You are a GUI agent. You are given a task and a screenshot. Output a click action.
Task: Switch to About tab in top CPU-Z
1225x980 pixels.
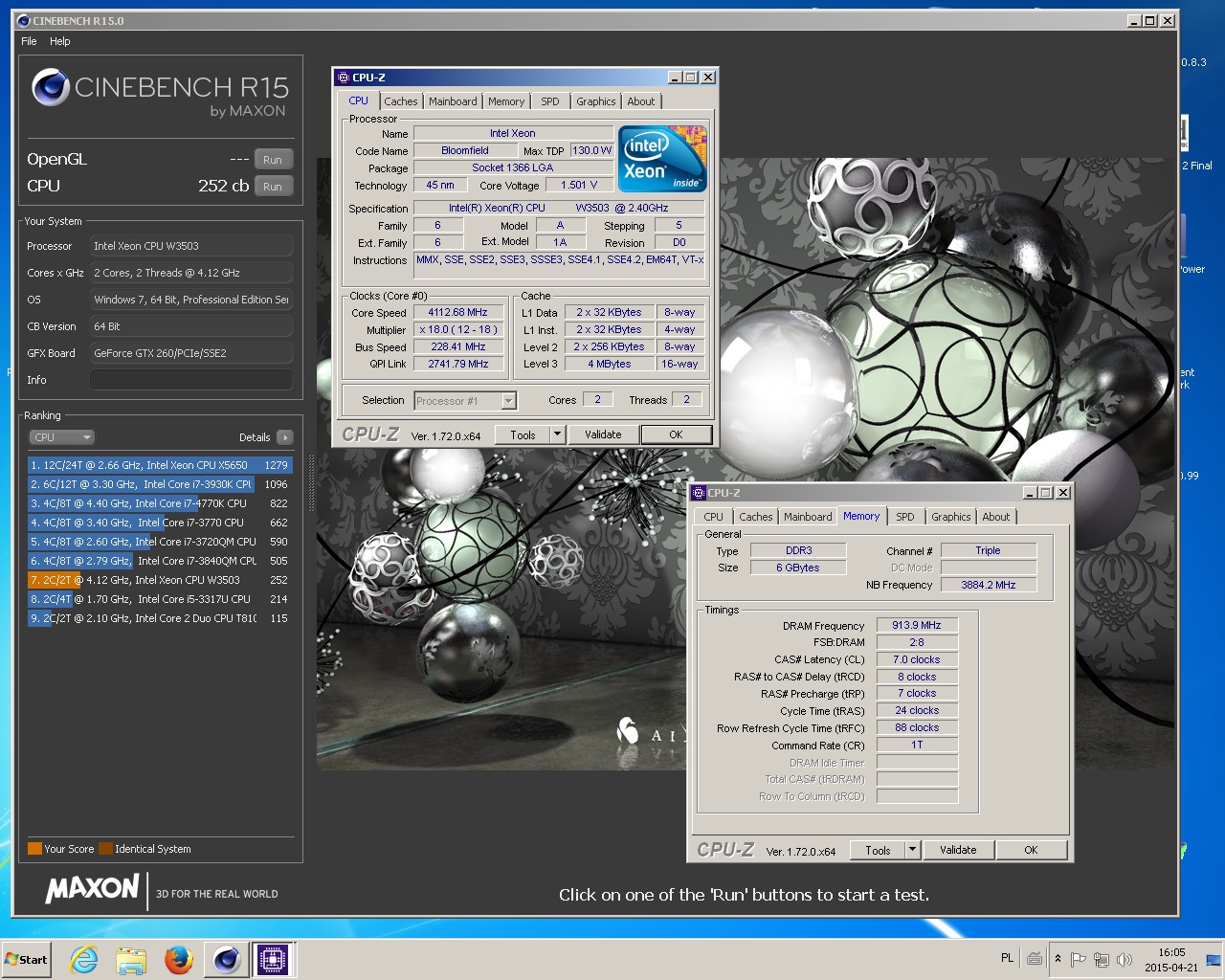[641, 101]
